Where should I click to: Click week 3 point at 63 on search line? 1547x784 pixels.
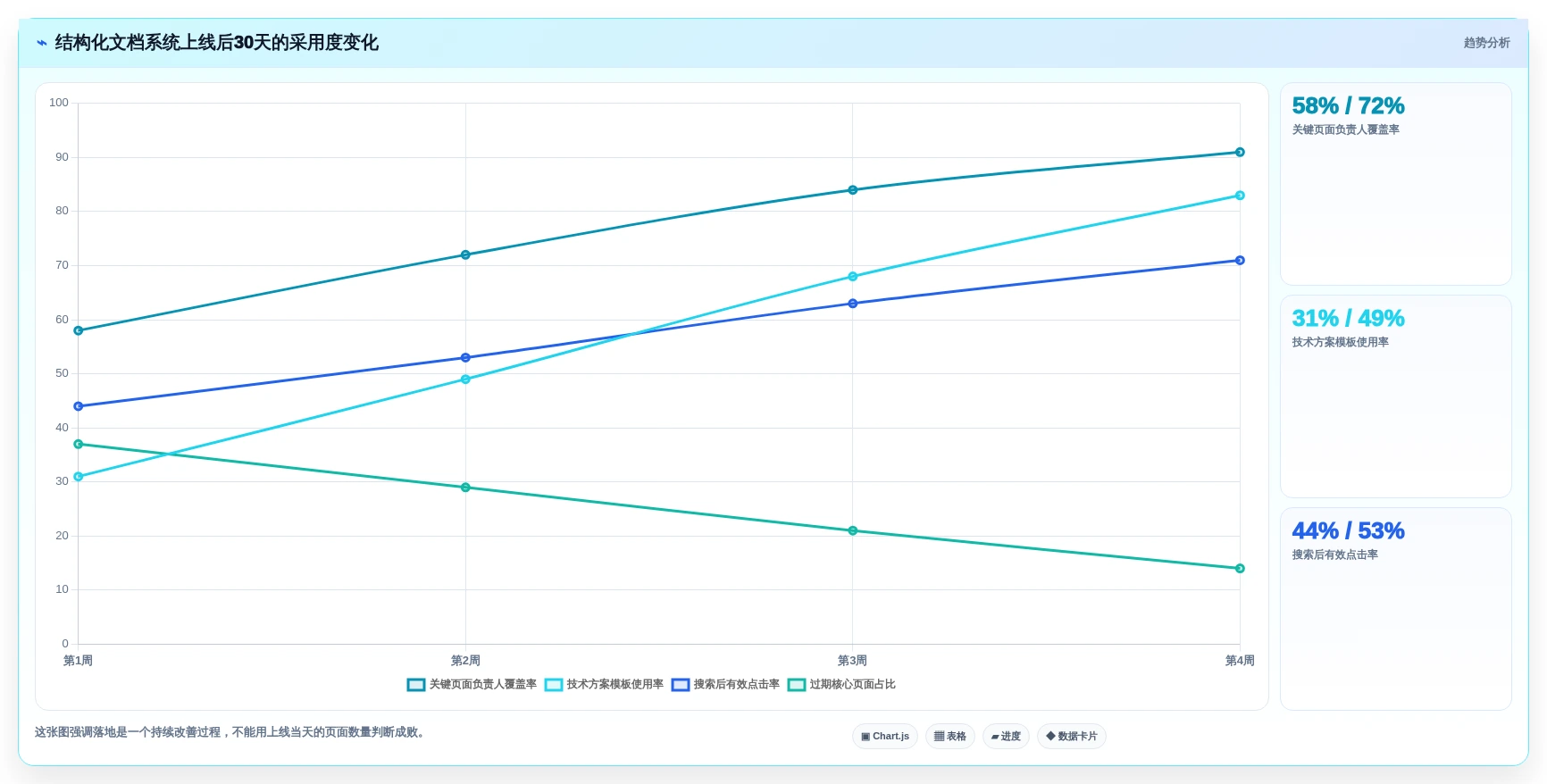[x=852, y=304]
